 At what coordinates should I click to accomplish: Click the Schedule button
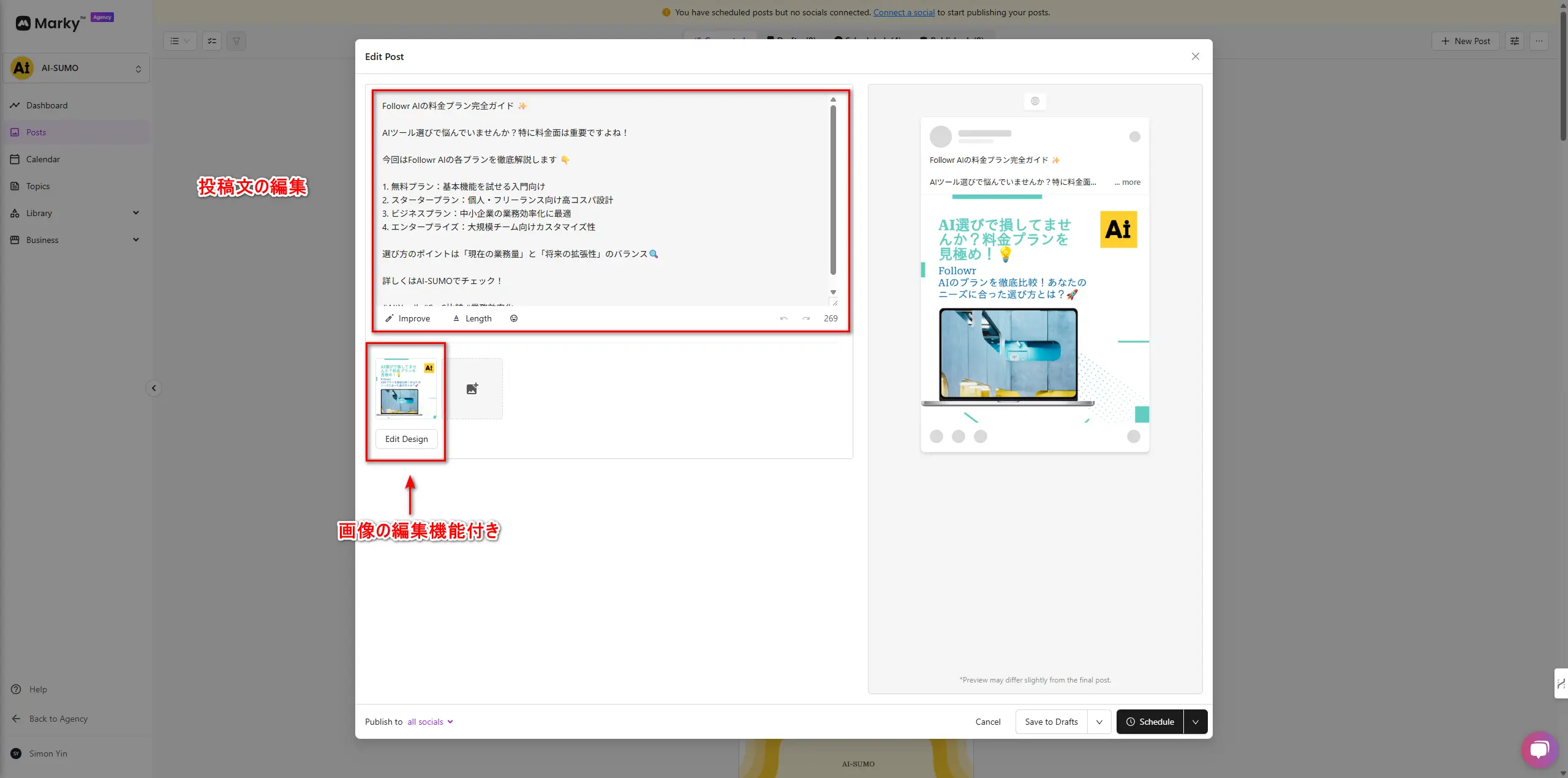pos(1150,722)
